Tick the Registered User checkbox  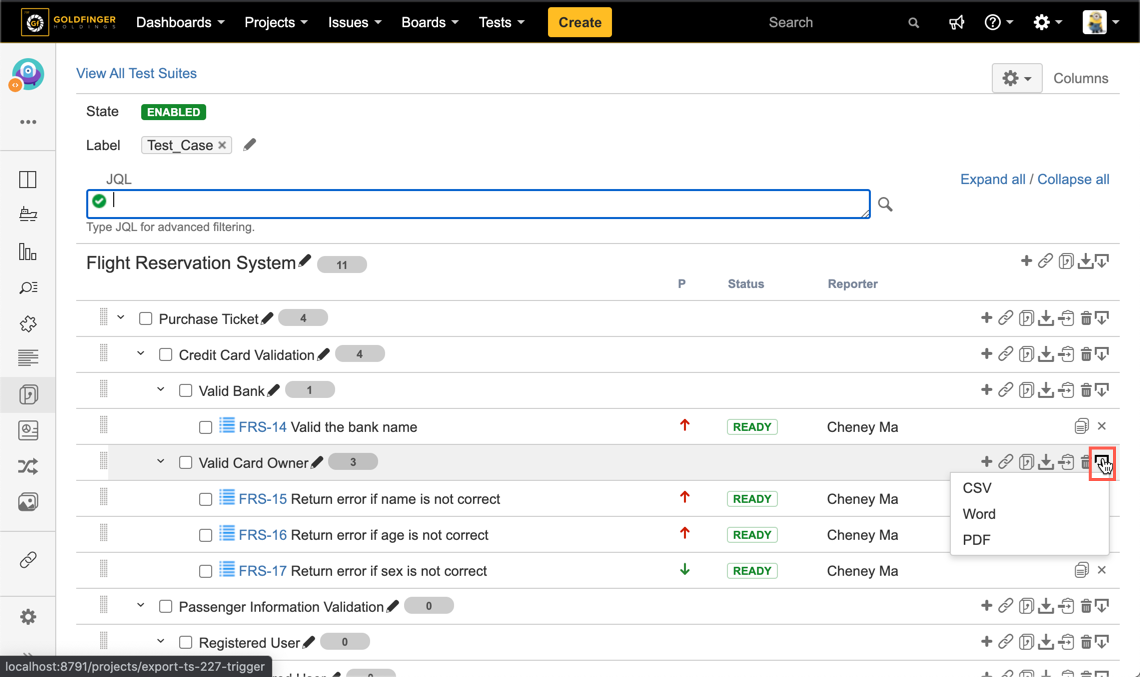(x=186, y=642)
